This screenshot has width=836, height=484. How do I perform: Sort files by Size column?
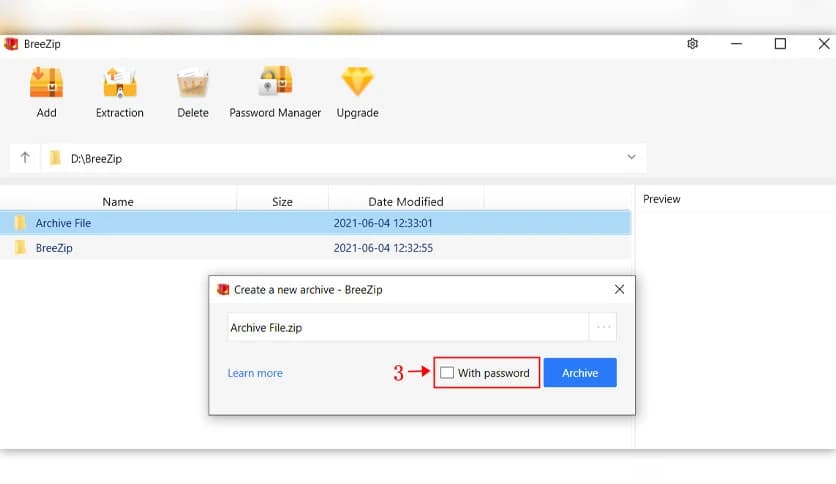tap(282, 201)
